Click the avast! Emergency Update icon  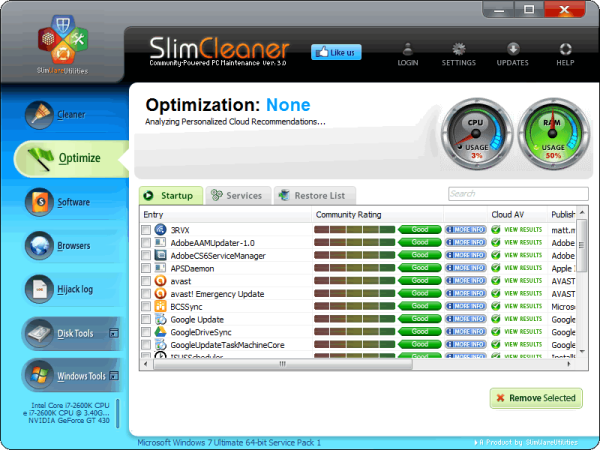pyautogui.click(x=160, y=293)
